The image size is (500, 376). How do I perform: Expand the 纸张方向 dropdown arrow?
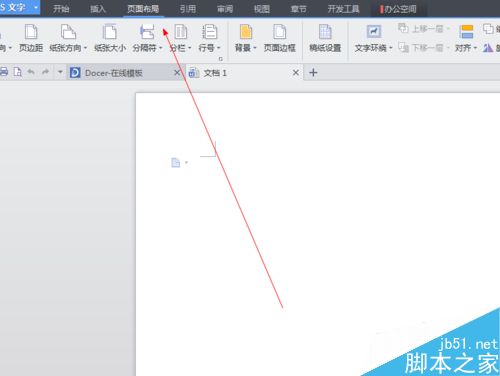point(85,48)
